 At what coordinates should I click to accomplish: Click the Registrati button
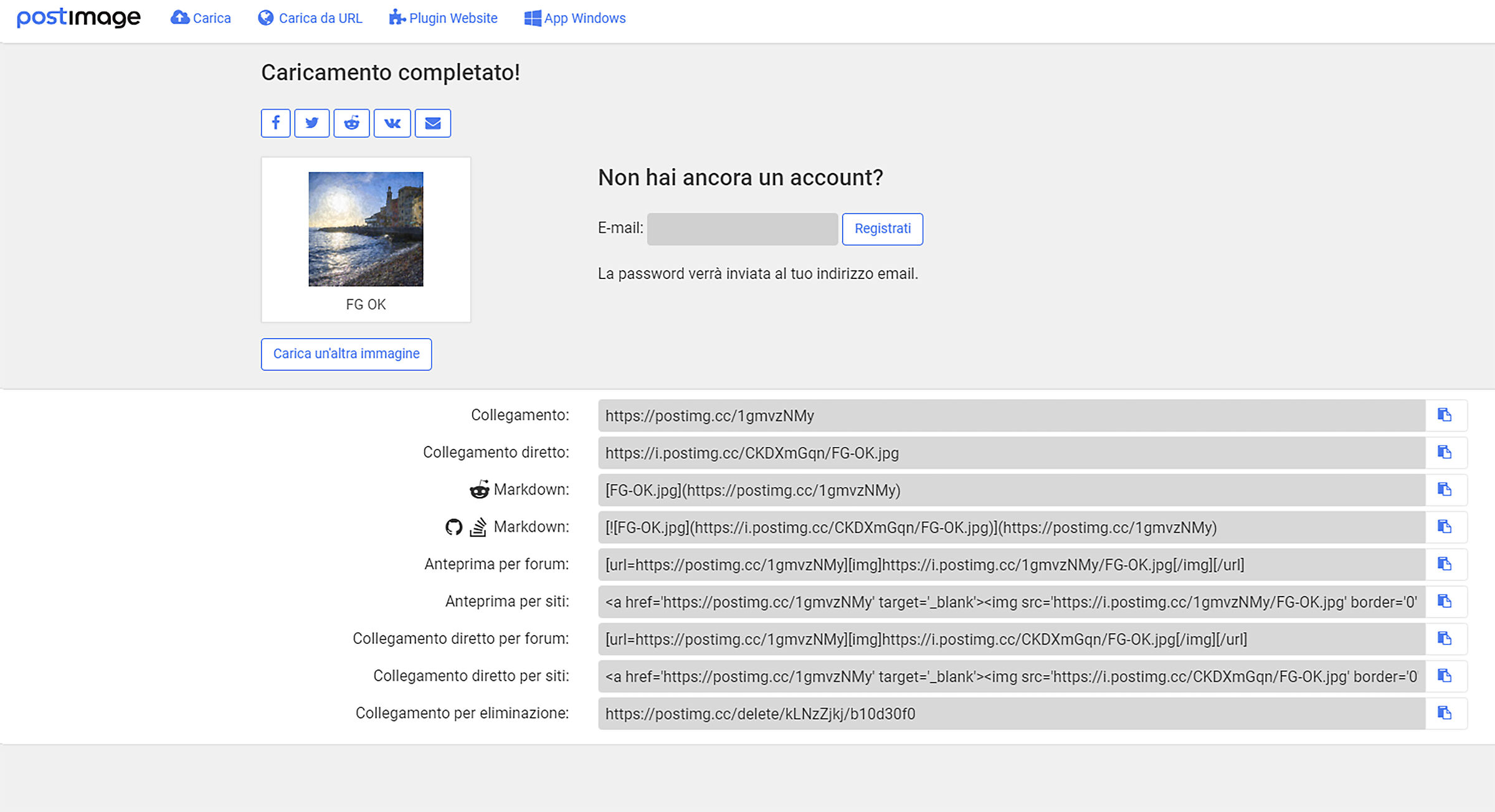click(x=882, y=229)
